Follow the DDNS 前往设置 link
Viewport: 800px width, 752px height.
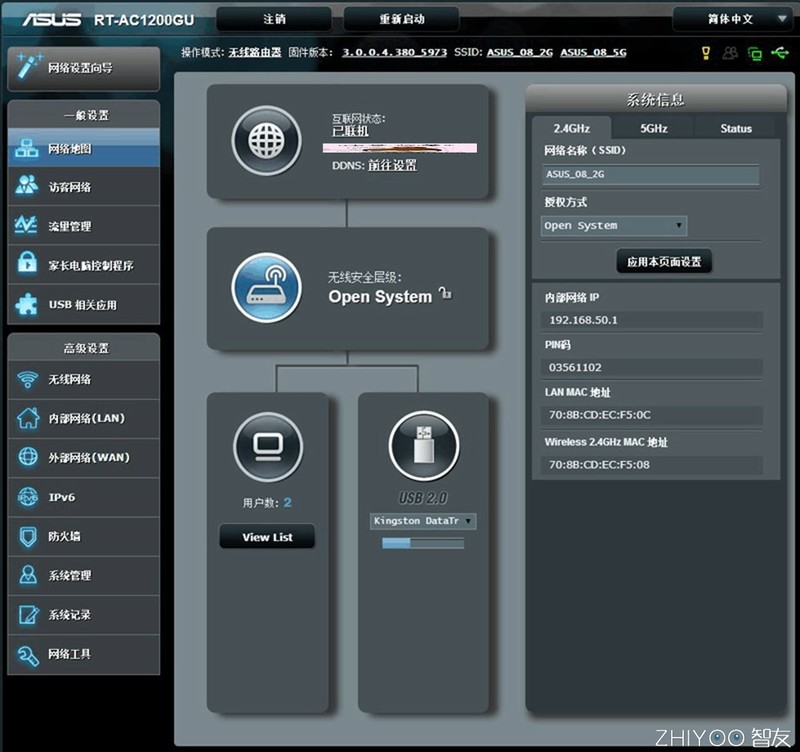[x=392, y=165]
